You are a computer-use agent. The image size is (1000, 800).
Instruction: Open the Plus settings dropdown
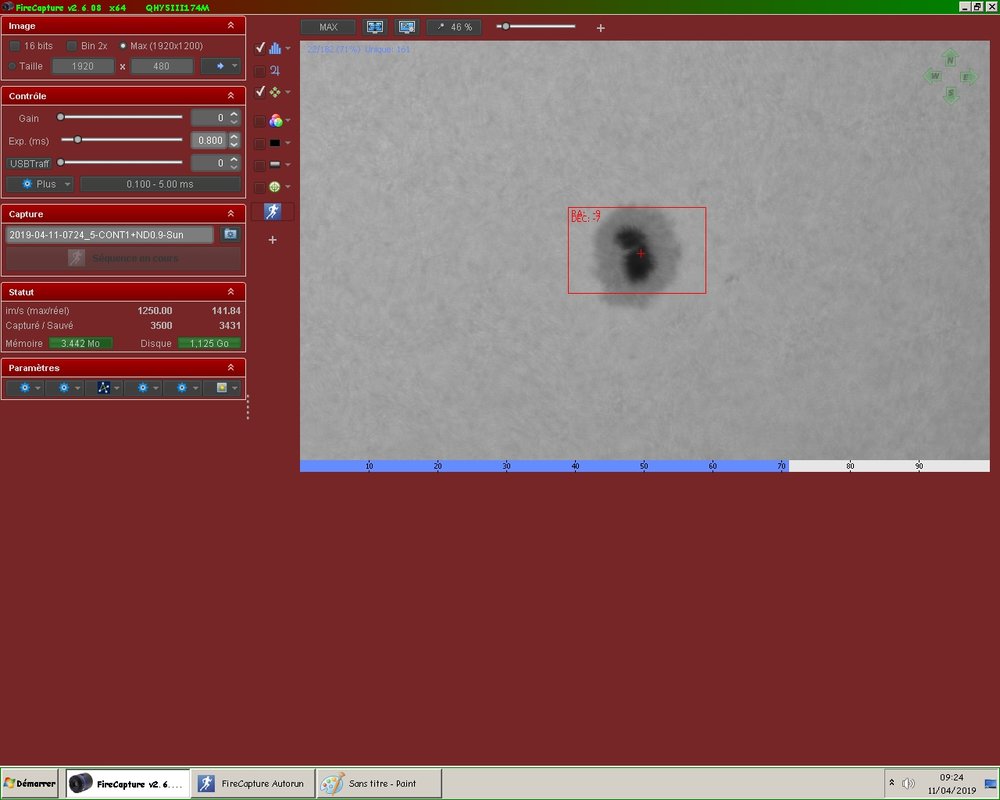40,184
